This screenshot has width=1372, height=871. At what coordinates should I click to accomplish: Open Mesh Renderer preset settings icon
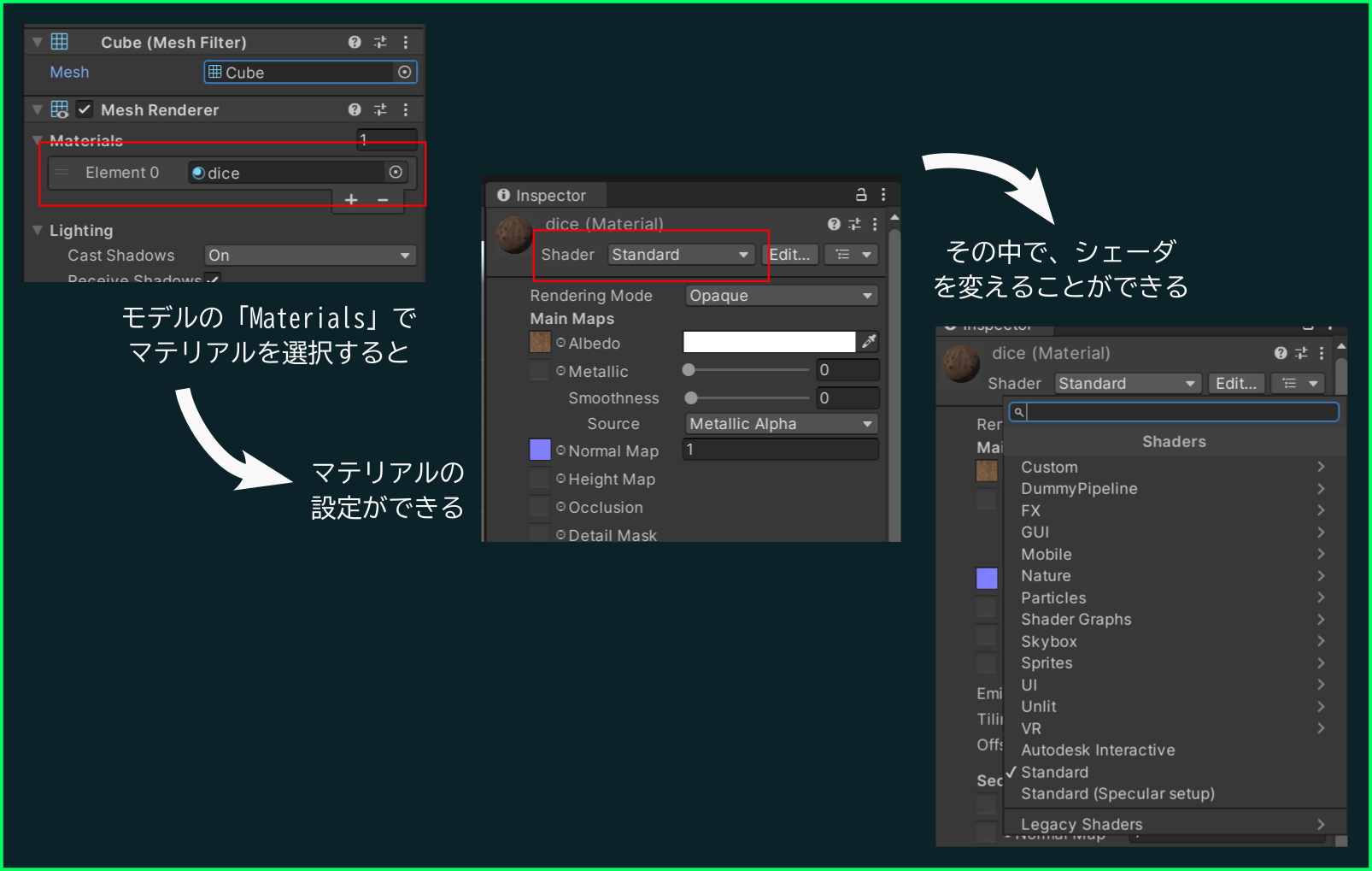pos(380,109)
